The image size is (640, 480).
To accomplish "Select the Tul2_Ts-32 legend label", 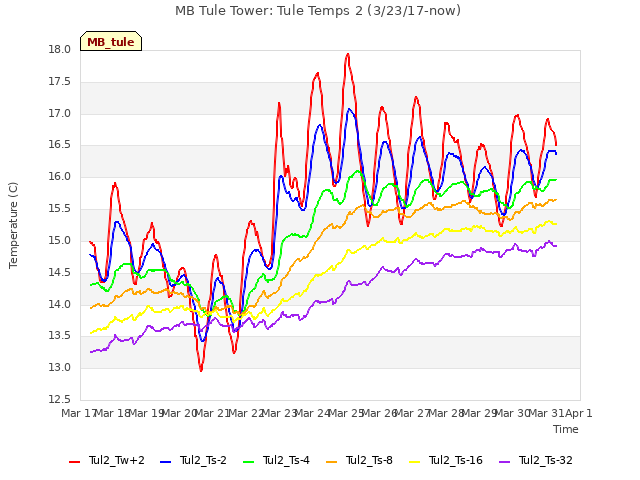I will click(x=546, y=460).
